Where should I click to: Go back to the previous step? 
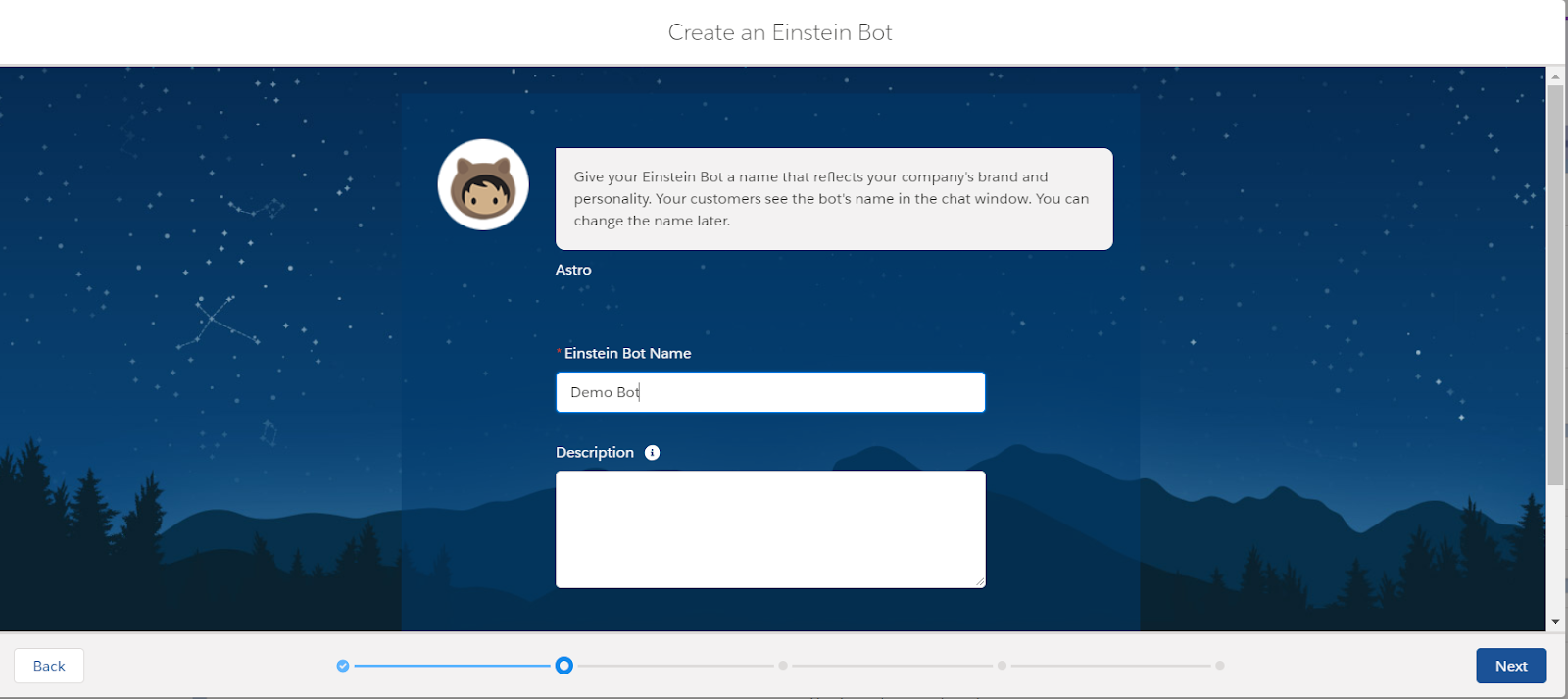click(x=49, y=666)
